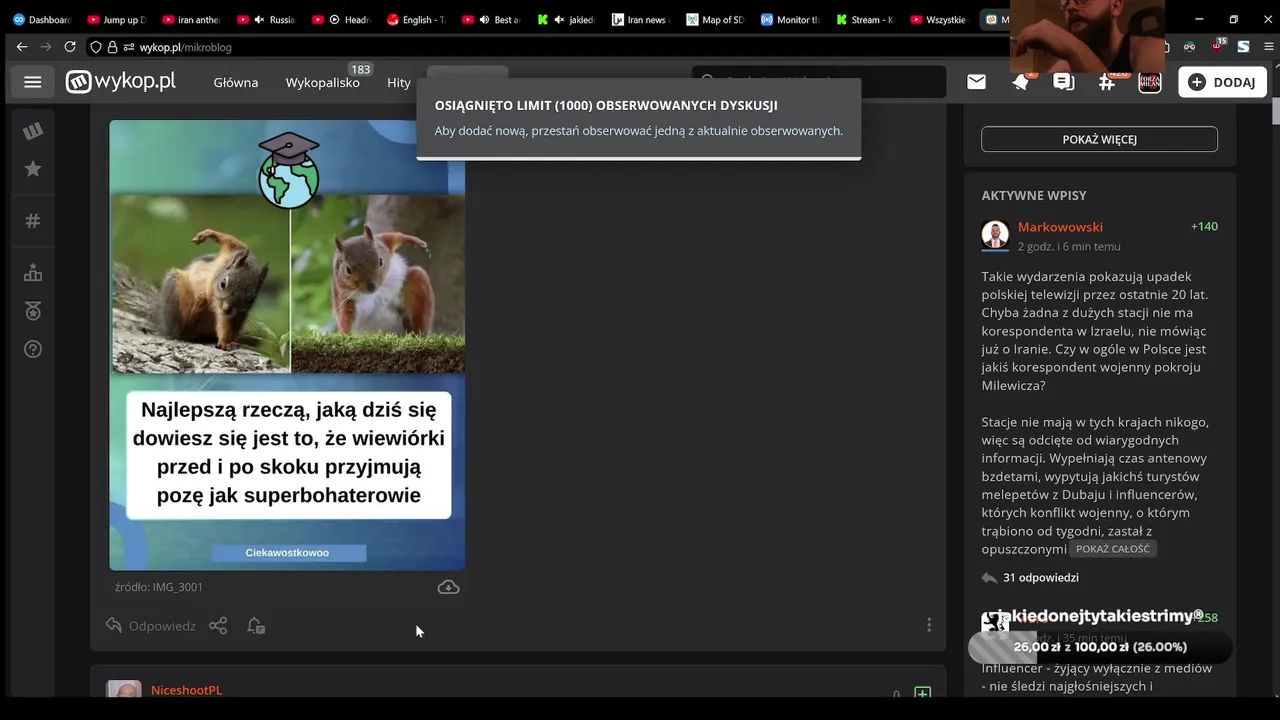The height and width of the screenshot is (720, 1280).
Task: Expand entry with POKAŻ CAŁOŚĆ
Action: point(1113,549)
